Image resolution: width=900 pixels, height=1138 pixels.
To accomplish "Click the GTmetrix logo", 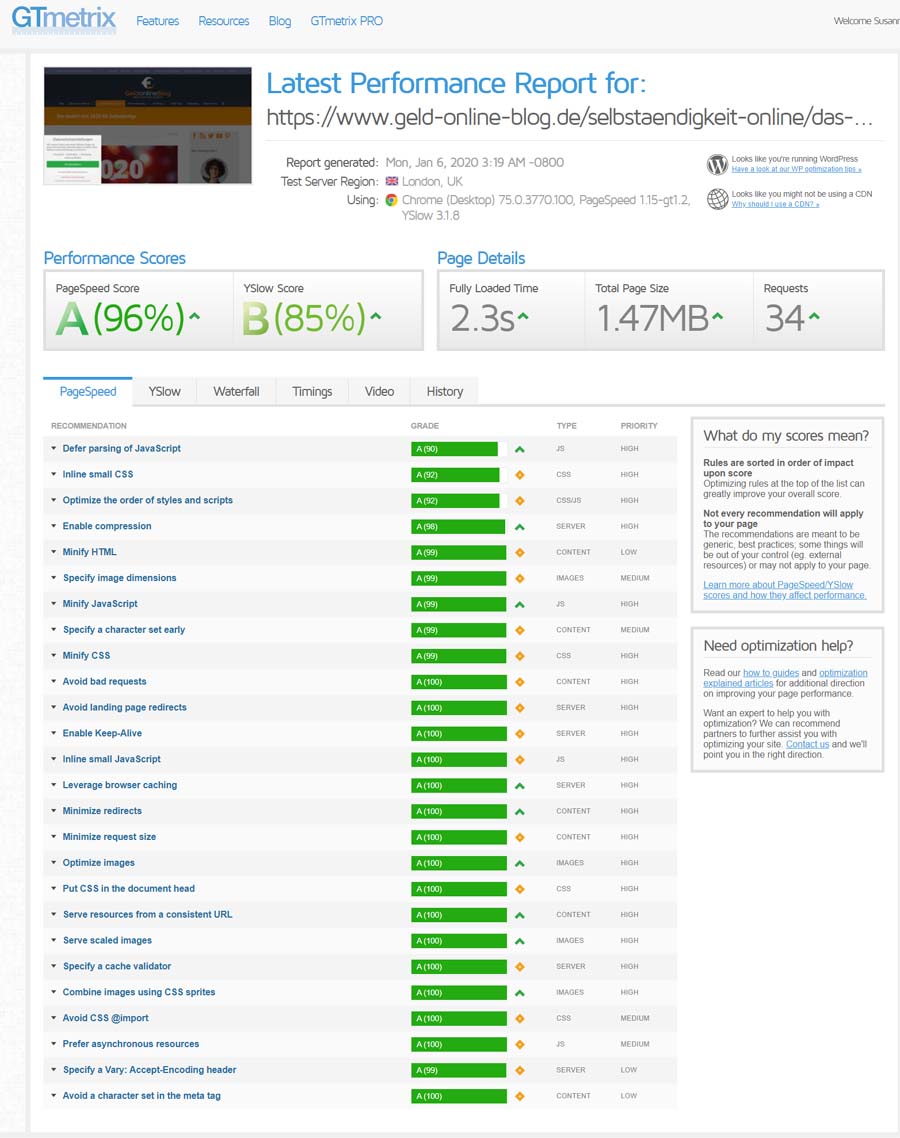I will (64, 20).
